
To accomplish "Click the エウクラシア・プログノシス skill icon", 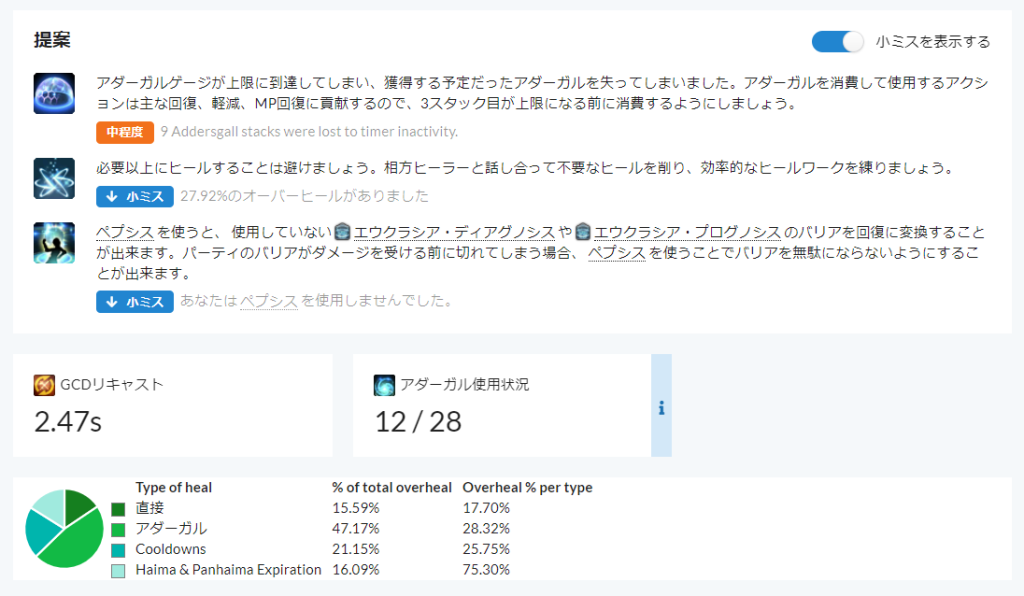I will pos(583,232).
